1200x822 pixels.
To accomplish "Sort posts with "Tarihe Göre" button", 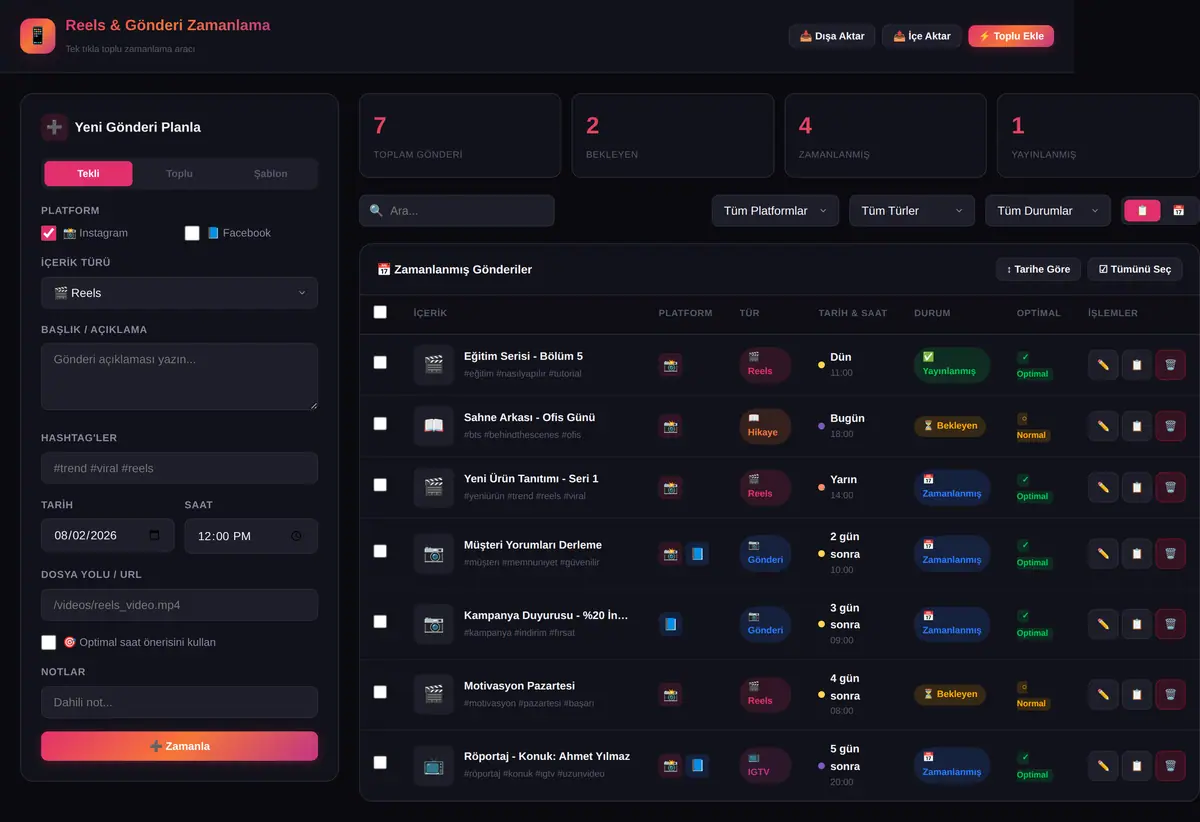I will point(1038,269).
